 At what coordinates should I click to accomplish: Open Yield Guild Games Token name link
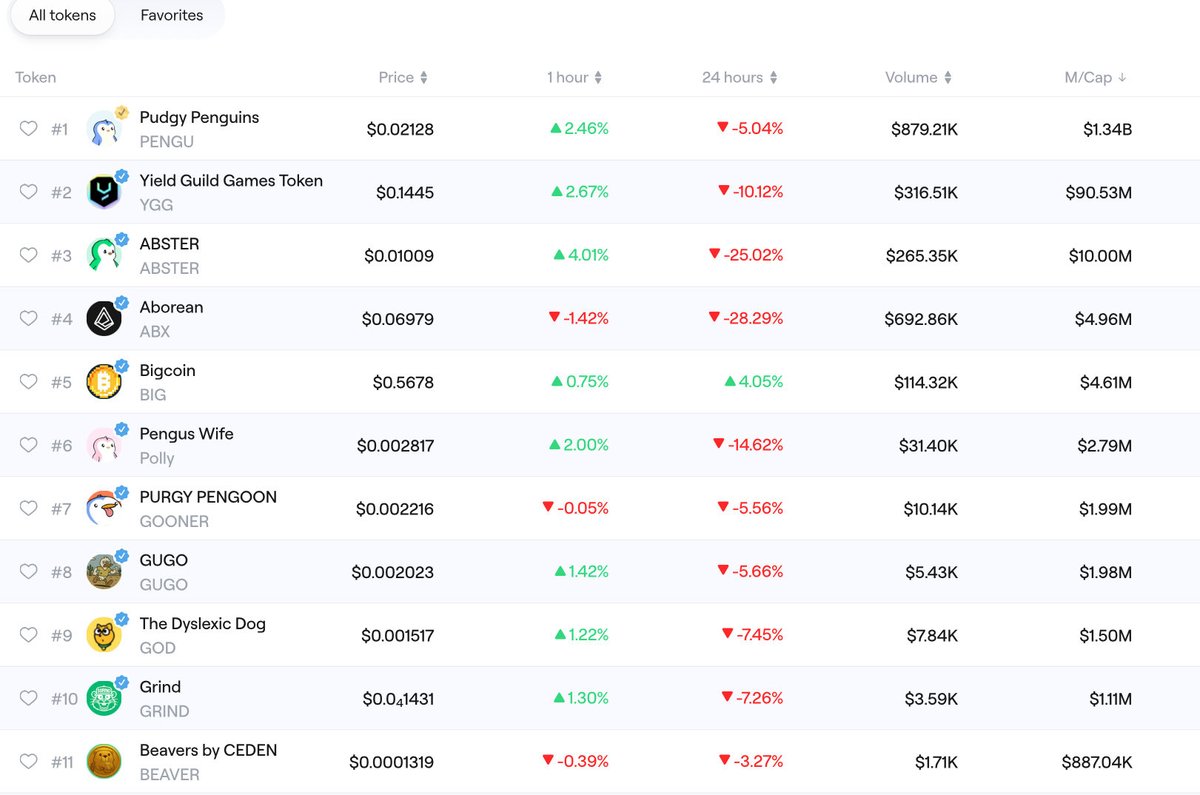pyautogui.click(x=231, y=180)
